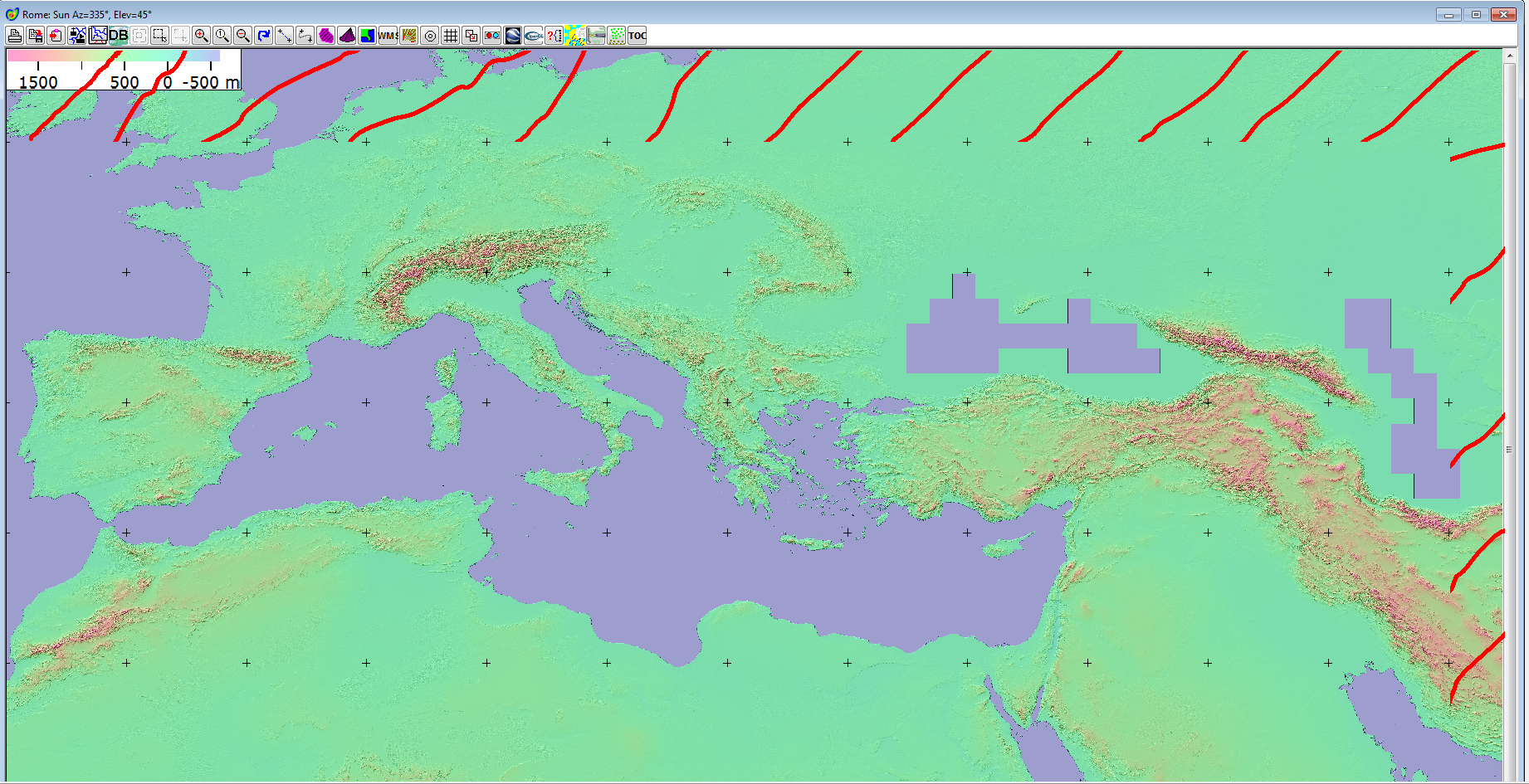The width and height of the screenshot is (1529, 784).
Task: Click the vertical scrollbar thumb grip
Action: coord(1510,450)
